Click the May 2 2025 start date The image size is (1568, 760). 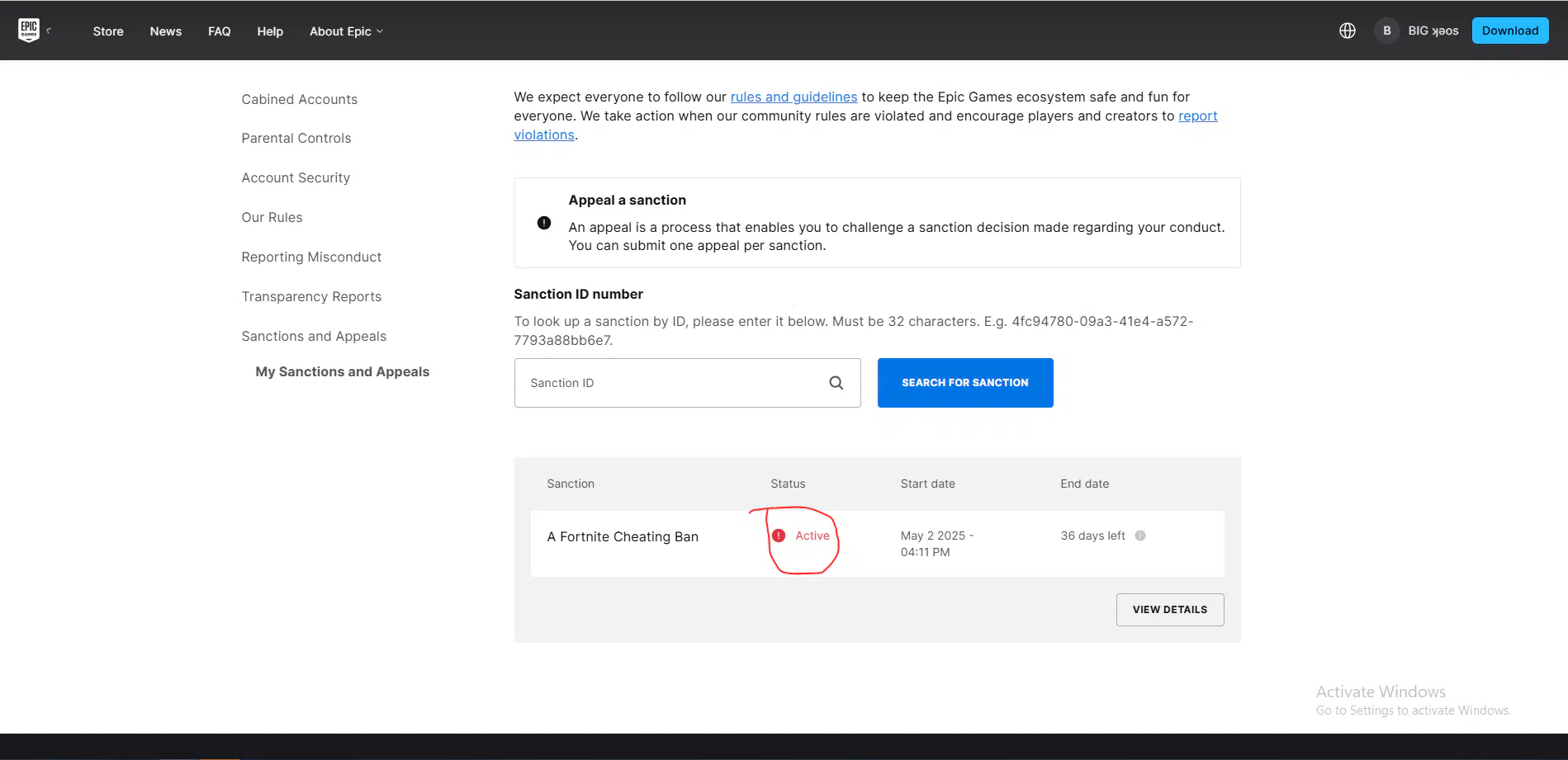pos(937,544)
